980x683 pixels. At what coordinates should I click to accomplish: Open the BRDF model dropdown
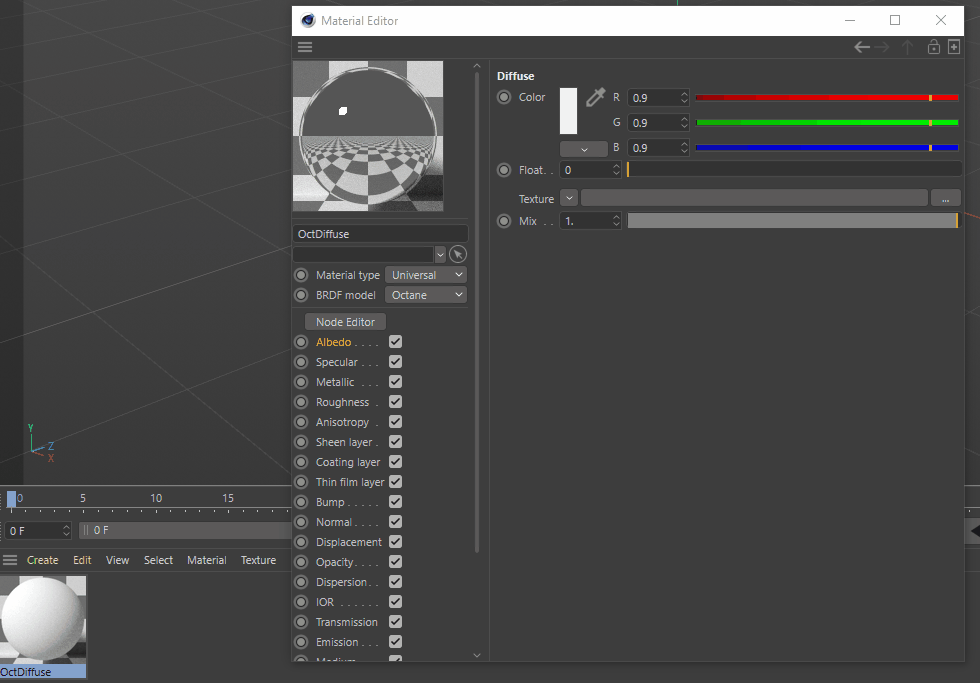[426, 295]
